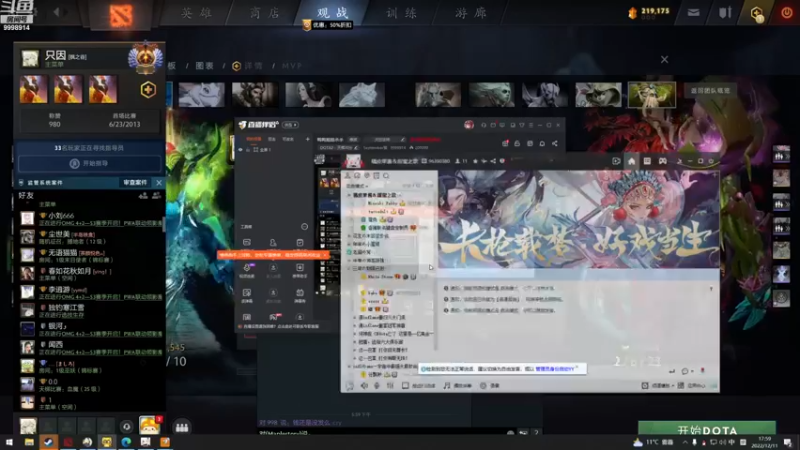
Task: Click the round red avatar in streaming tool title bar
Action: (468, 125)
